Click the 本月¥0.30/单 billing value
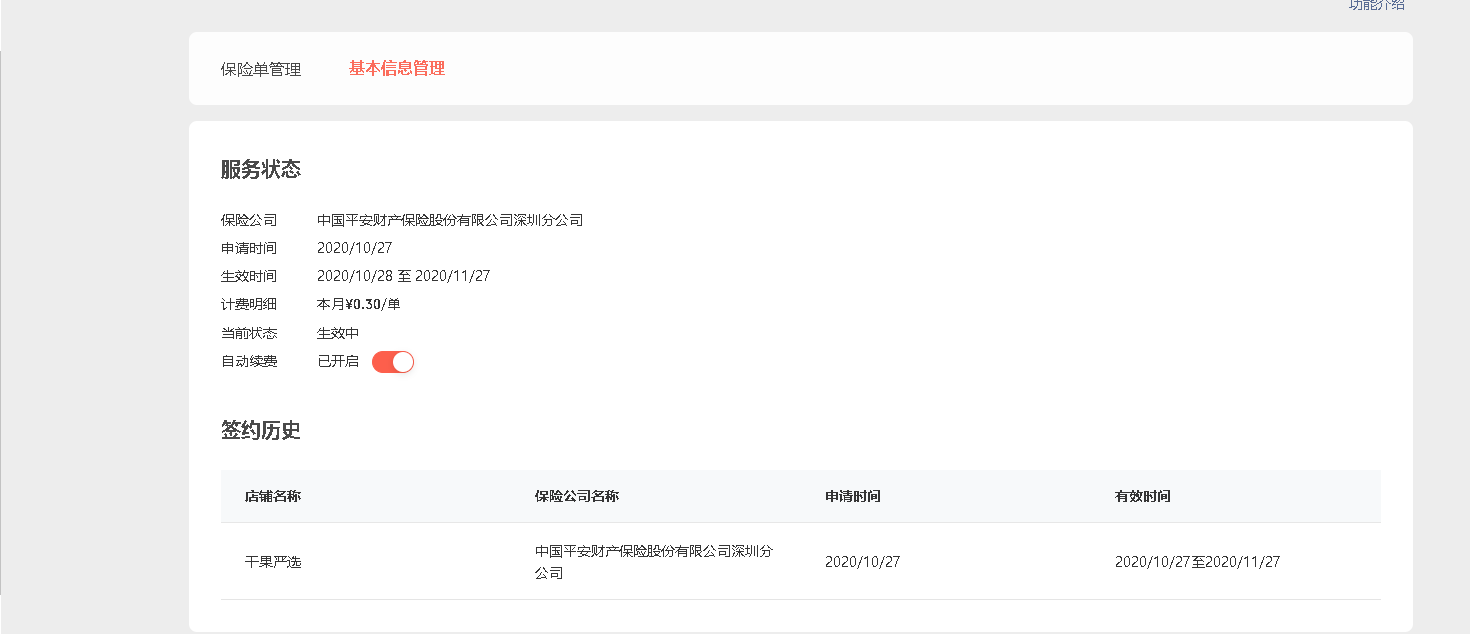The image size is (1470, 634). pos(359,304)
